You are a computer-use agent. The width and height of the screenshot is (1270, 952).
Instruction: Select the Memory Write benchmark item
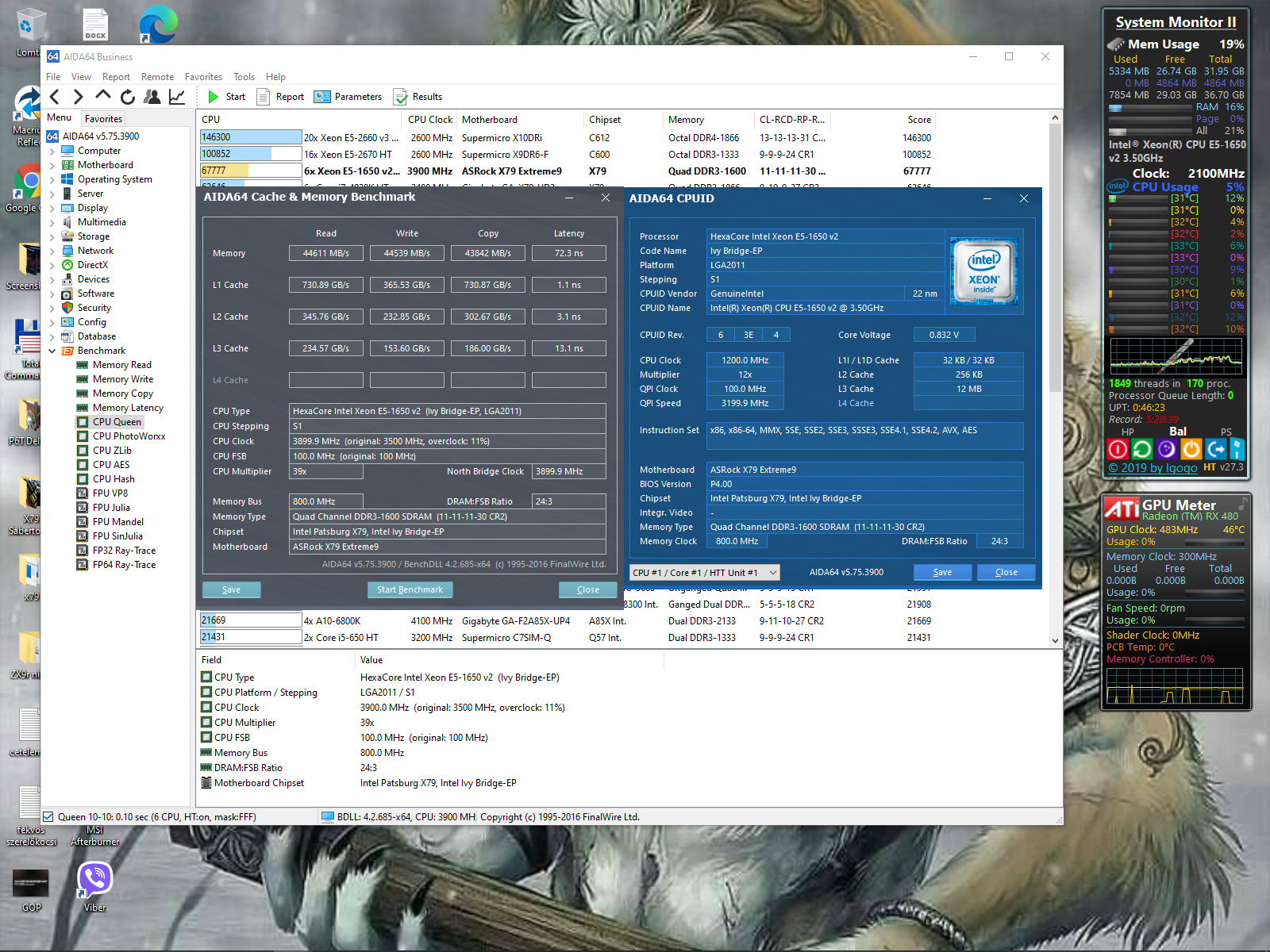pyautogui.click(x=123, y=379)
